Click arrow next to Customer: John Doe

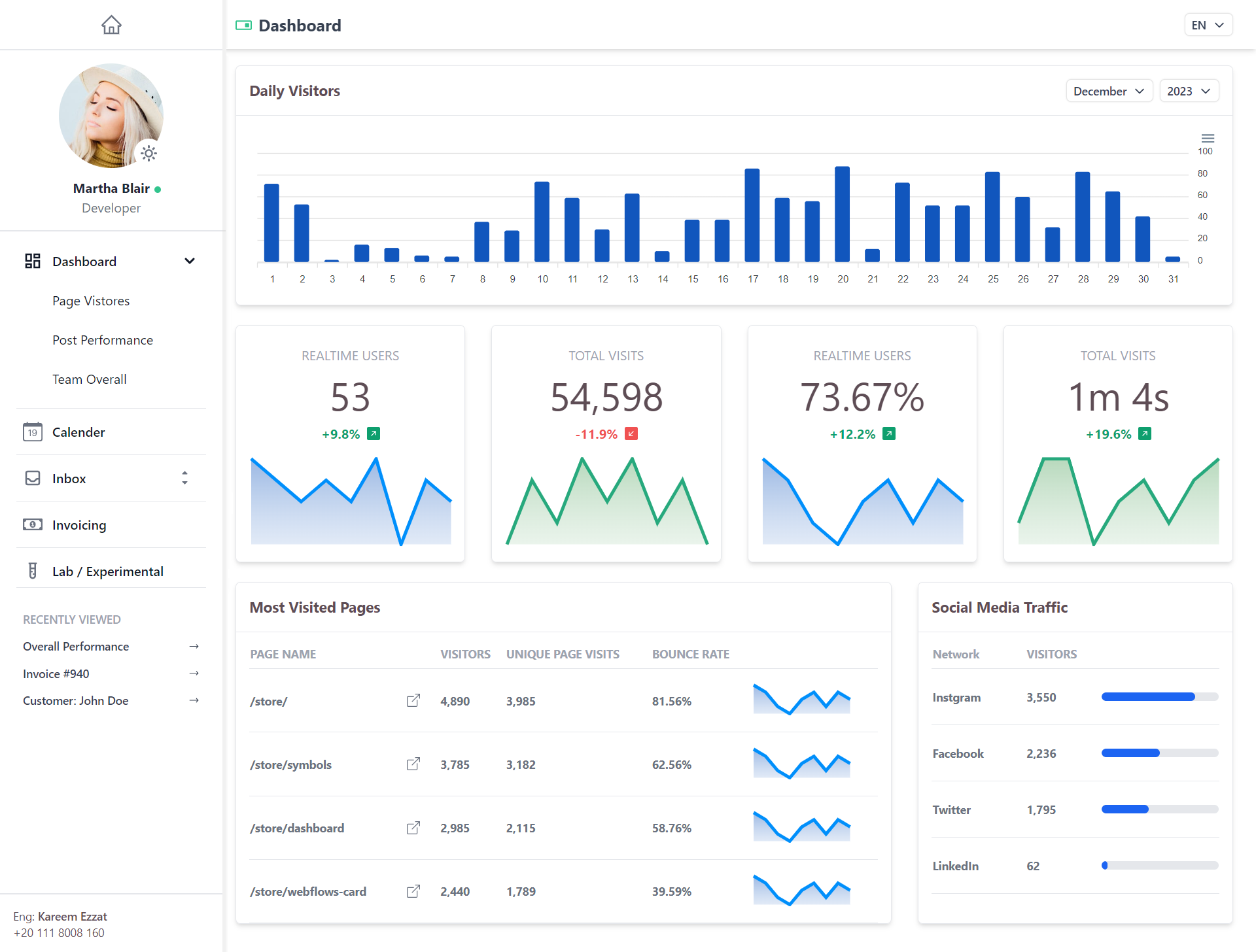pyautogui.click(x=194, y=700)
